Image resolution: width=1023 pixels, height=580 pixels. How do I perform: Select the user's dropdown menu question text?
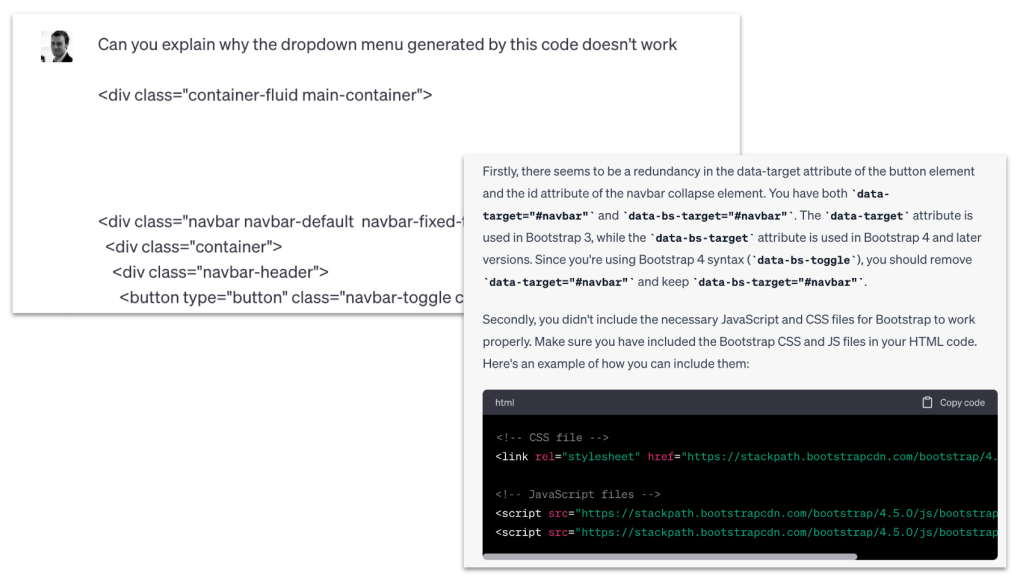386,44
